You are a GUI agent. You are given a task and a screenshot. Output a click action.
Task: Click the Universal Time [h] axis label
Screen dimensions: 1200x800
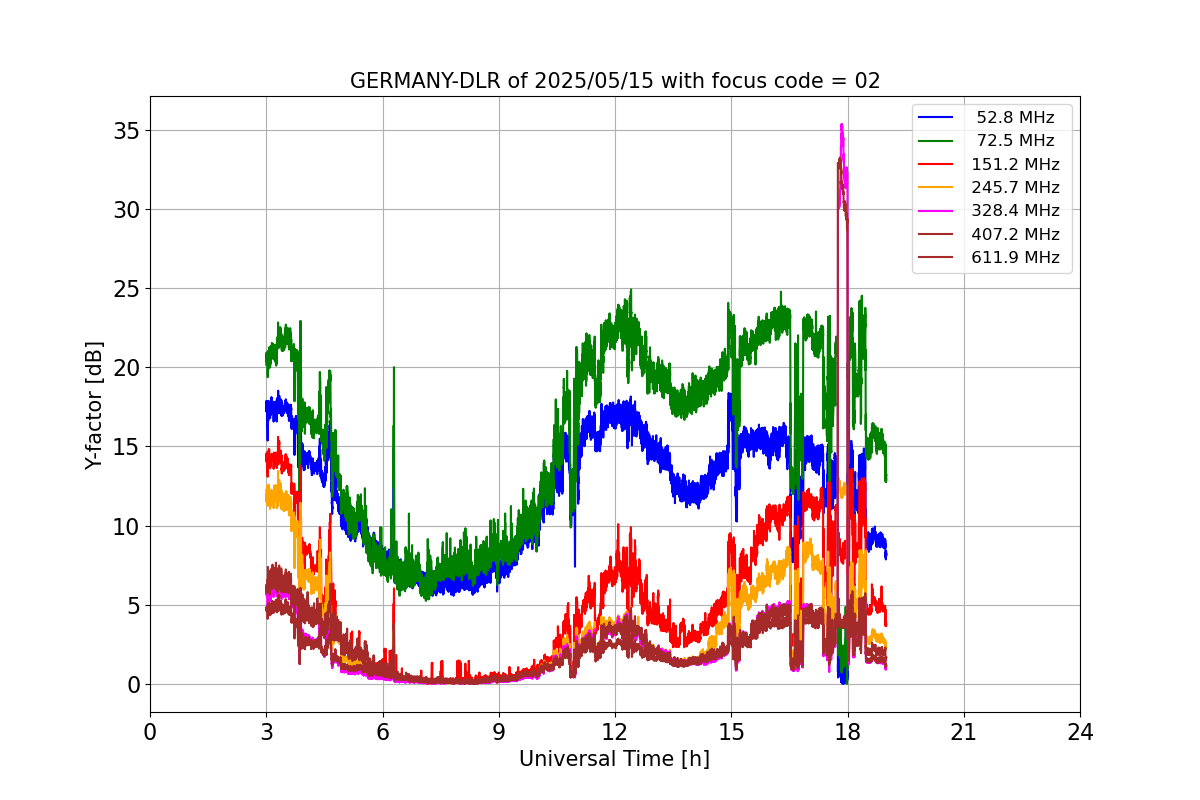[614, 759]
